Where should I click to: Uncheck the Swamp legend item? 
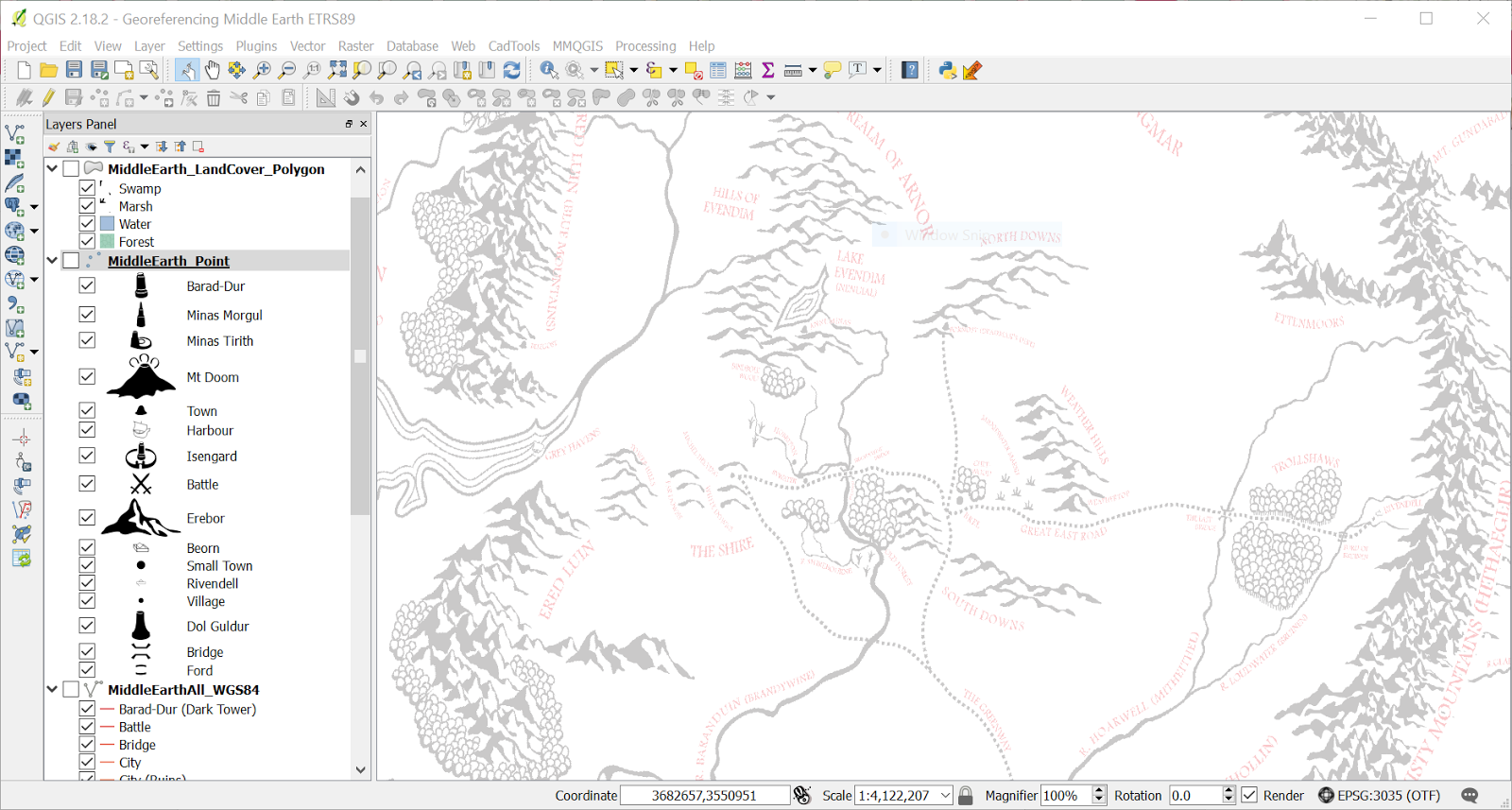pos(87,188)
